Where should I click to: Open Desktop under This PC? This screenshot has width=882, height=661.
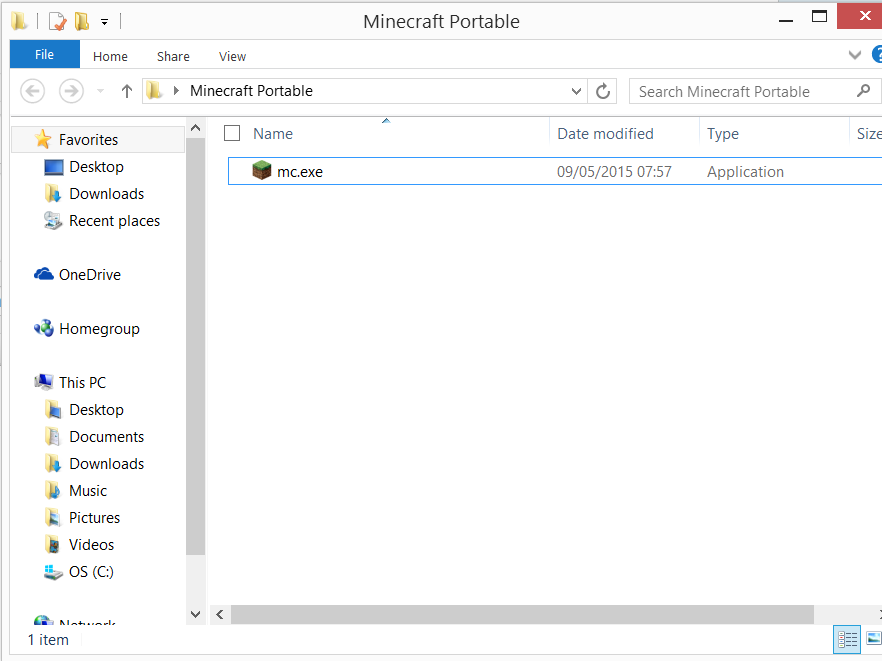coord(96,410)
